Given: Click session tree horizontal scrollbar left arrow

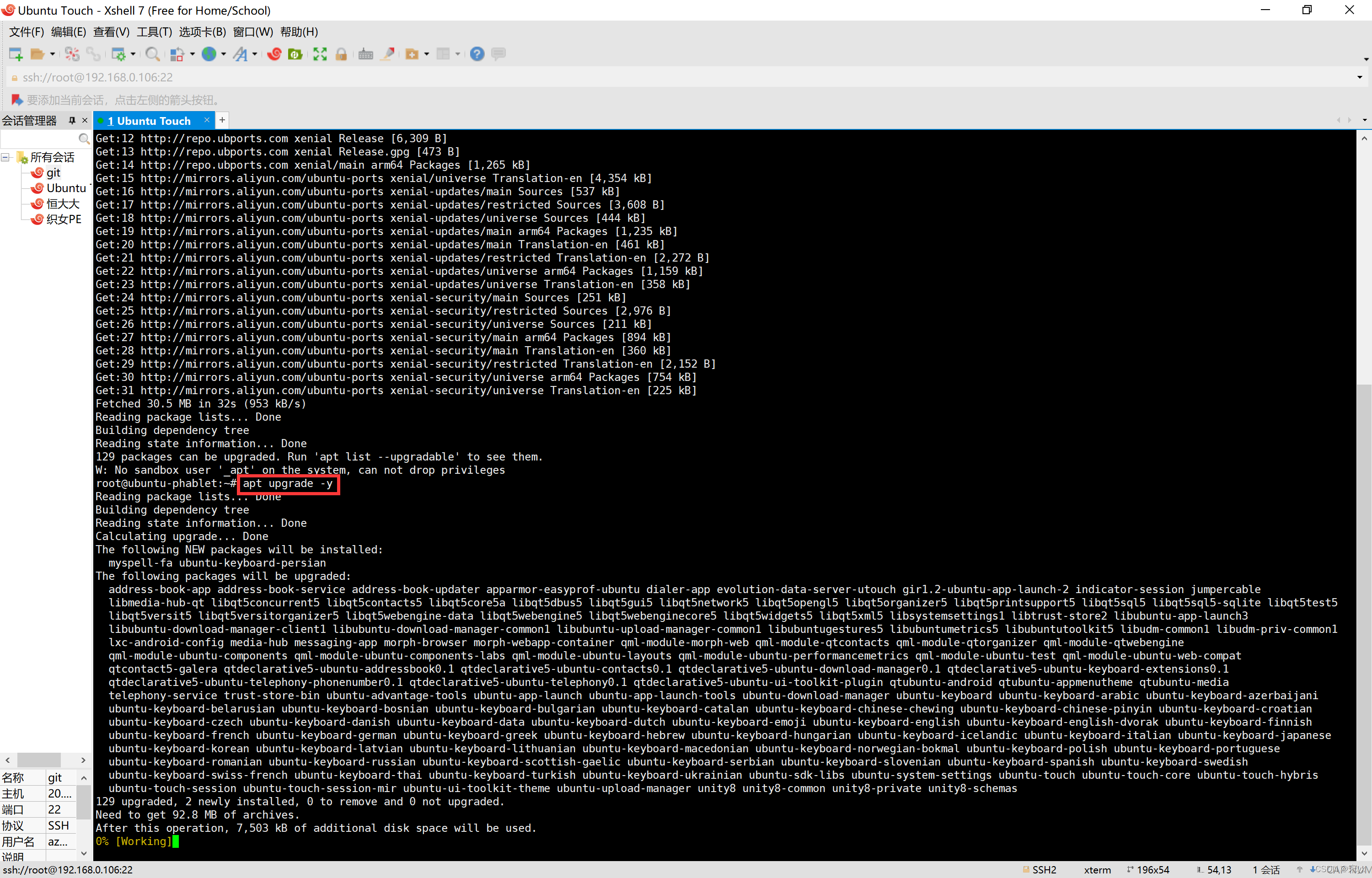Looking at the screenshot, I should (7, 760).
